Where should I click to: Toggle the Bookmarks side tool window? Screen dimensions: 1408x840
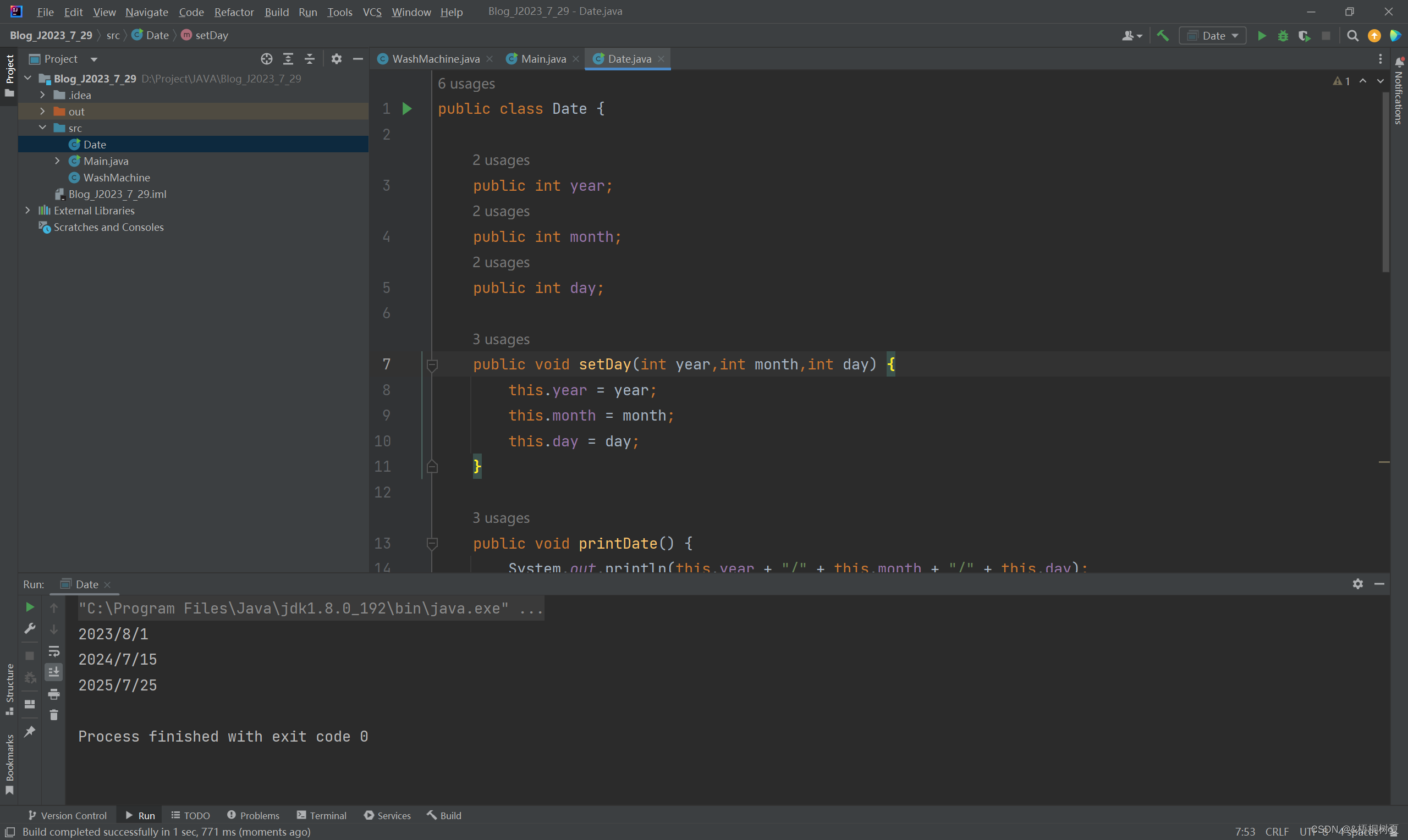[x=9, y=764]
